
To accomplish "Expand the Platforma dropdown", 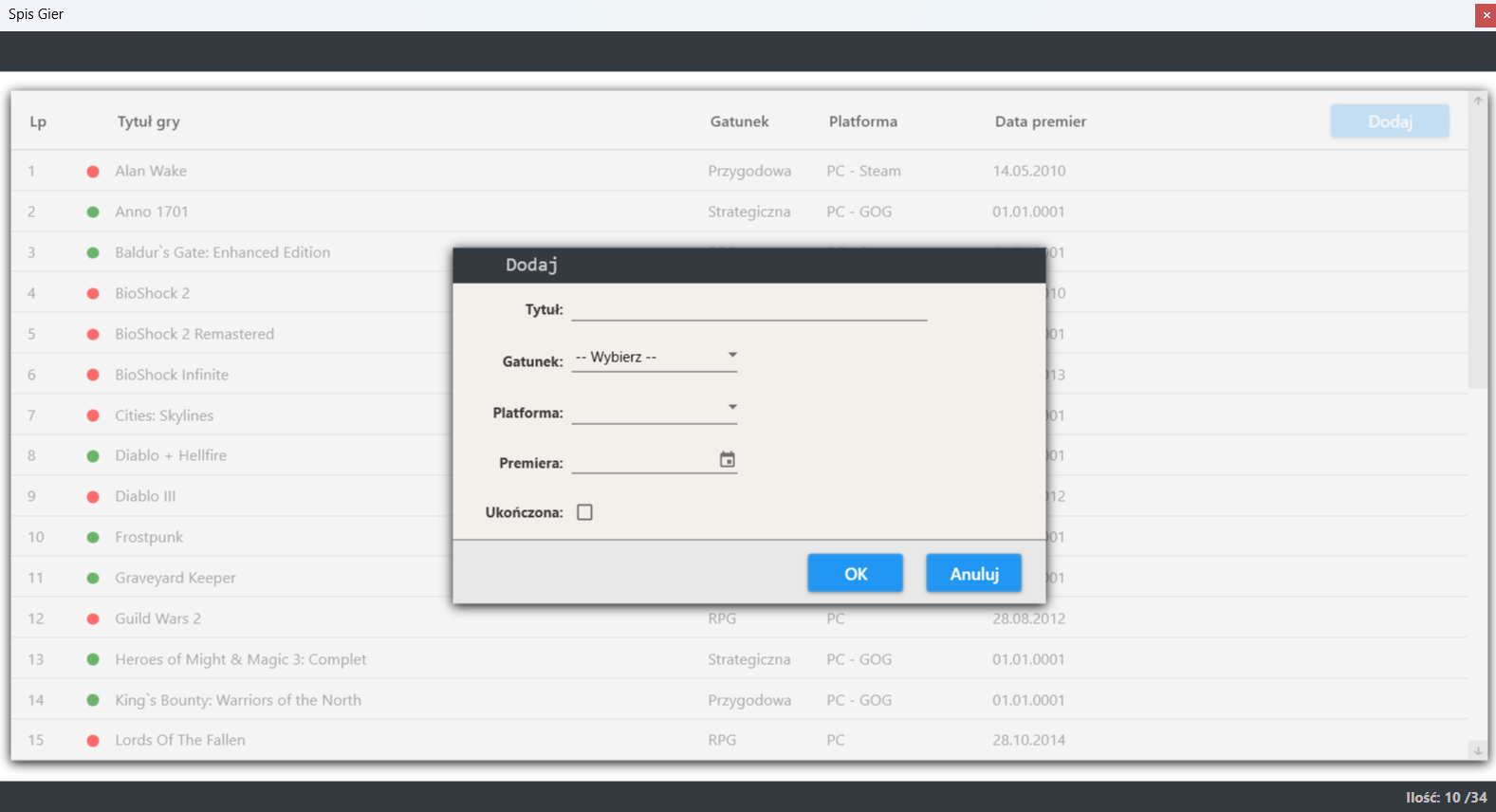I will (731, 408).
